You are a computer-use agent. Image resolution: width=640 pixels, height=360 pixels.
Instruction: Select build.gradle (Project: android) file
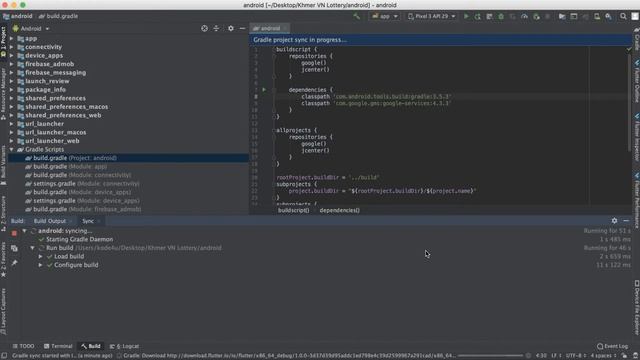[x=128, y=158]
